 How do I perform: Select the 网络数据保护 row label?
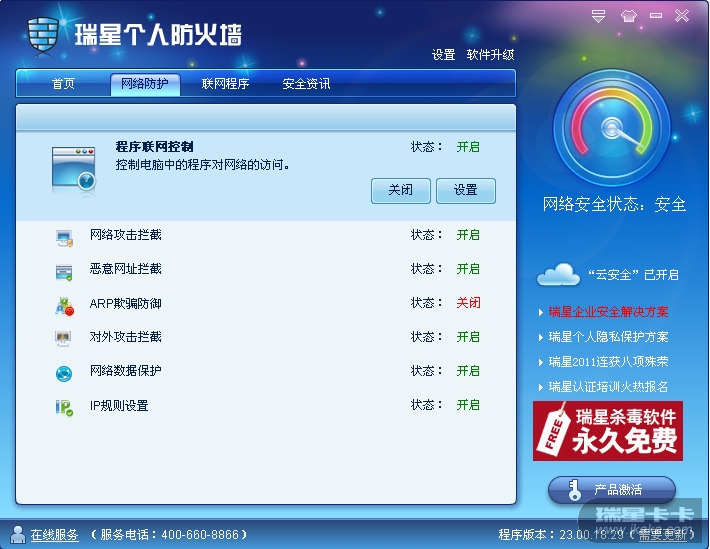125,371
